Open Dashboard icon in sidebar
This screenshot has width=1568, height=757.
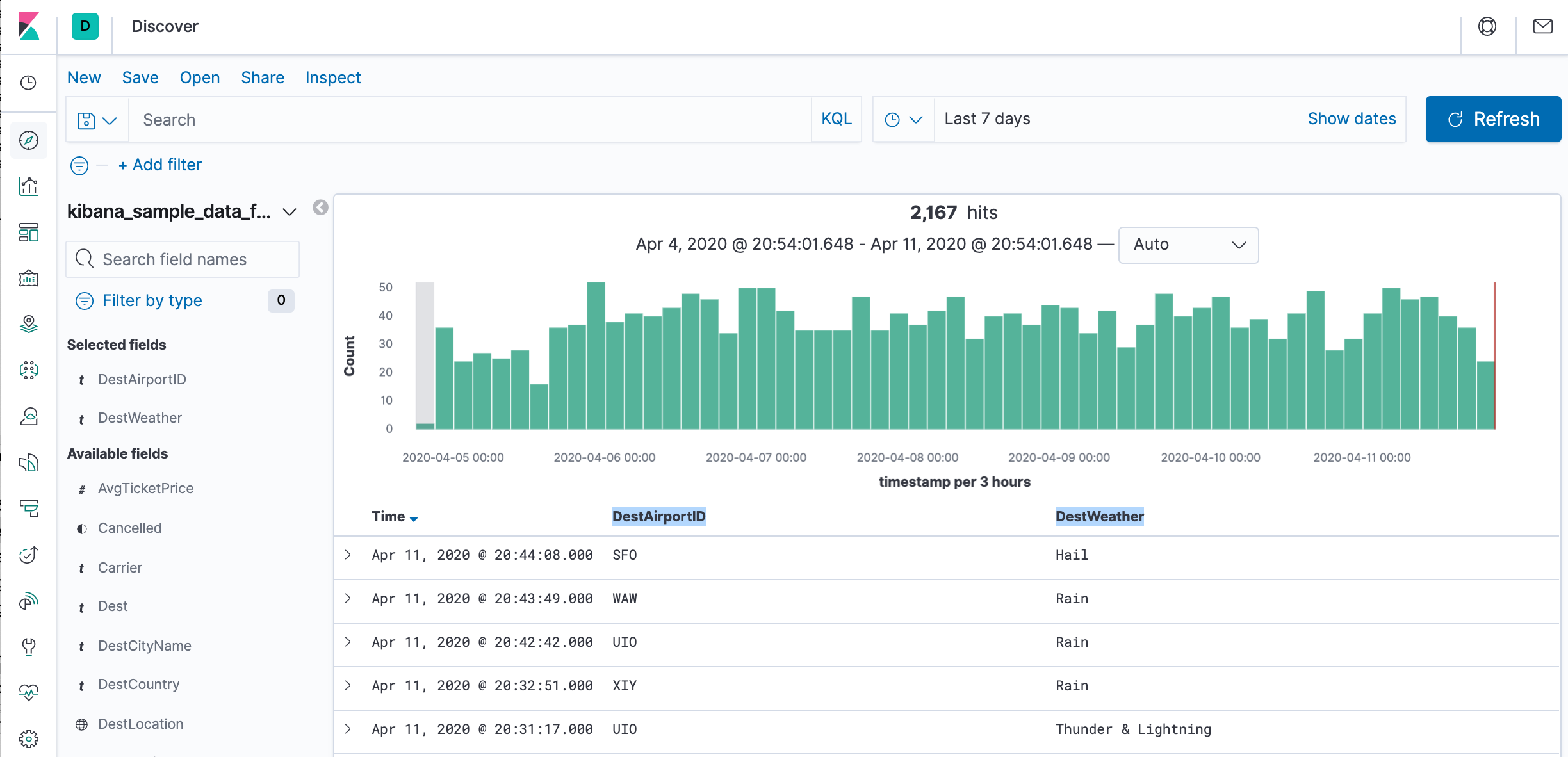point(29,232)
